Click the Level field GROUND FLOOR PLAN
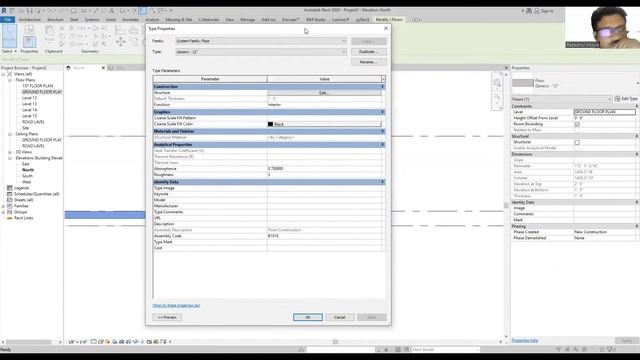 tap(604, 112)
